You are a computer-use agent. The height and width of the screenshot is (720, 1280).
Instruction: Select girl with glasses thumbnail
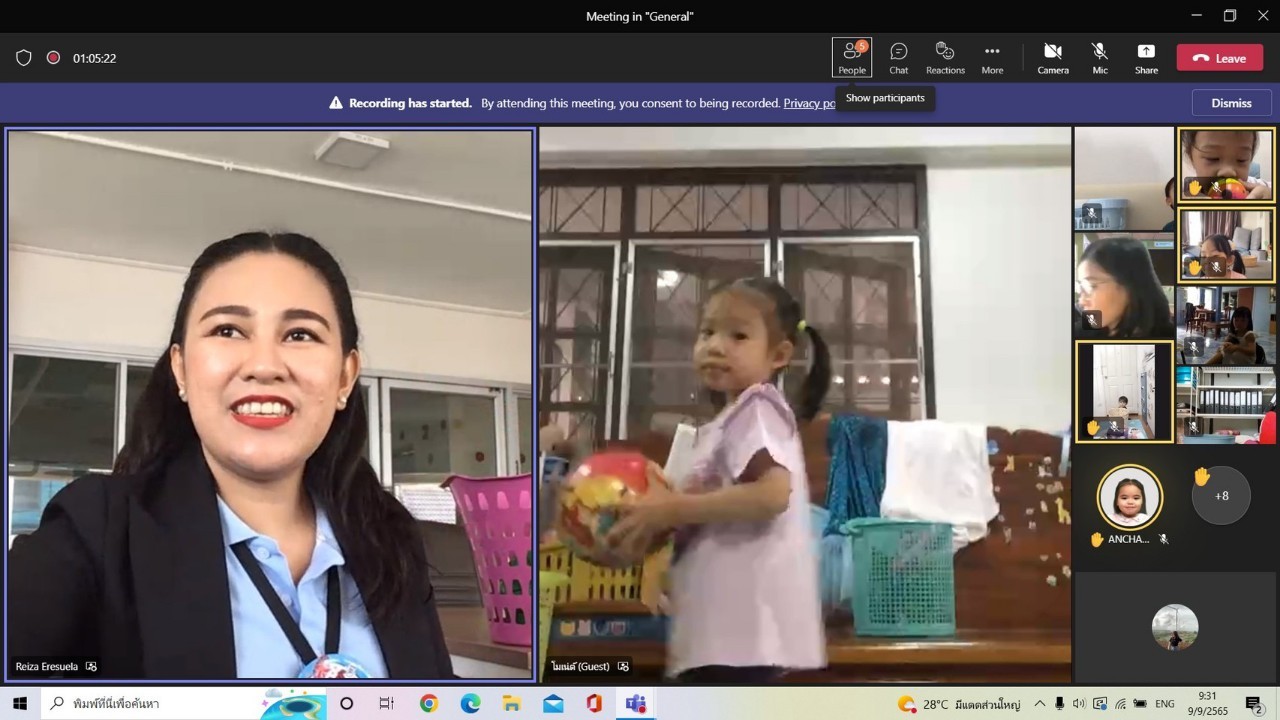1124,285
